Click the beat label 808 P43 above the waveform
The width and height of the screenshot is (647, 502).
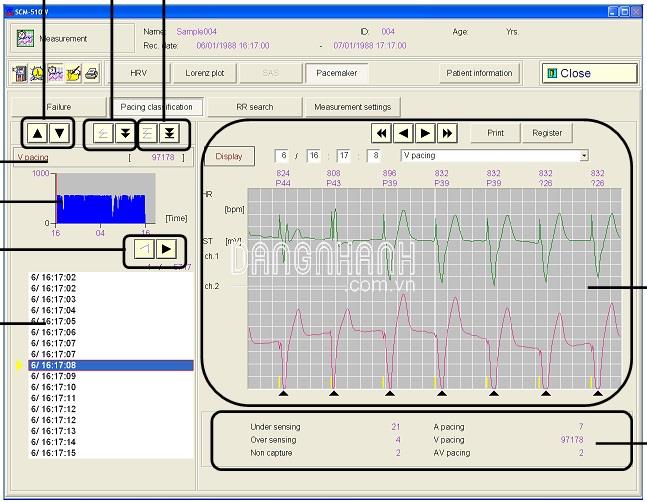(333, 178)
